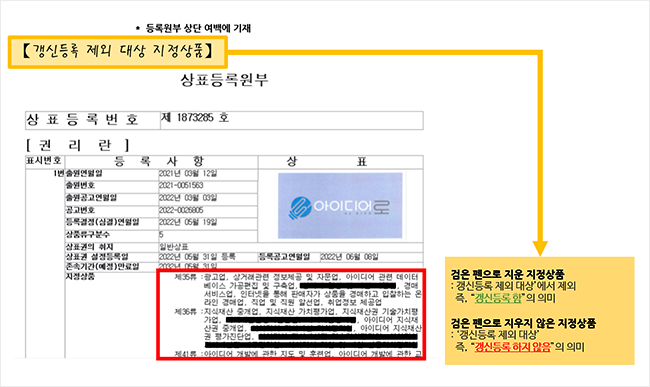
Task: Click the yellow 갱신등록 제외 대상 지정상품 box
Action: tap(118, 52)
